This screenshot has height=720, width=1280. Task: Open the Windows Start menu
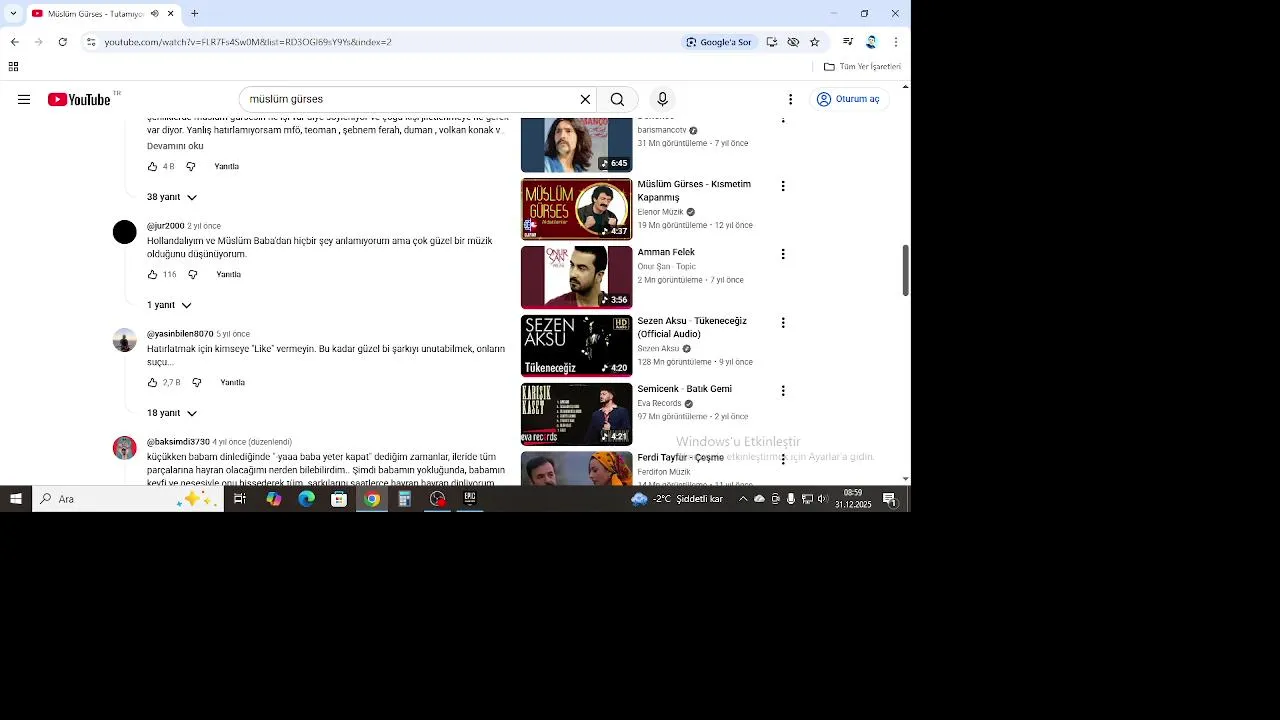(15, 499)
